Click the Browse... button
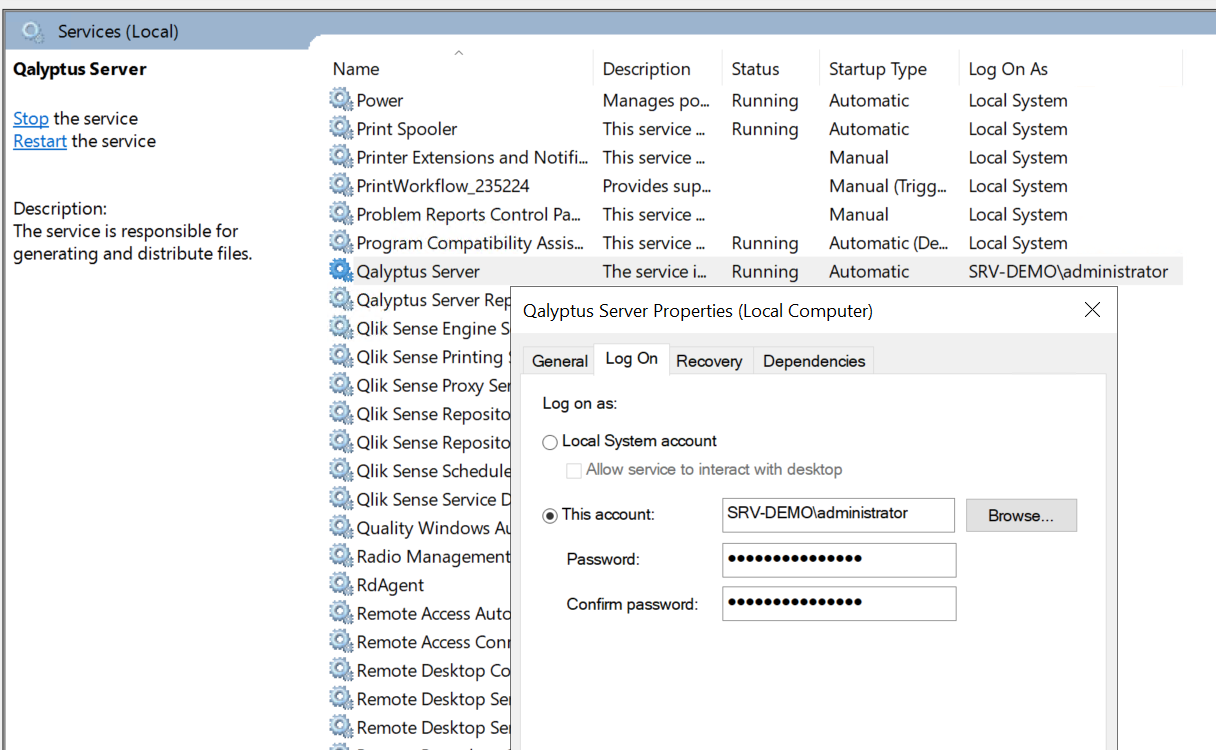 1020,515
